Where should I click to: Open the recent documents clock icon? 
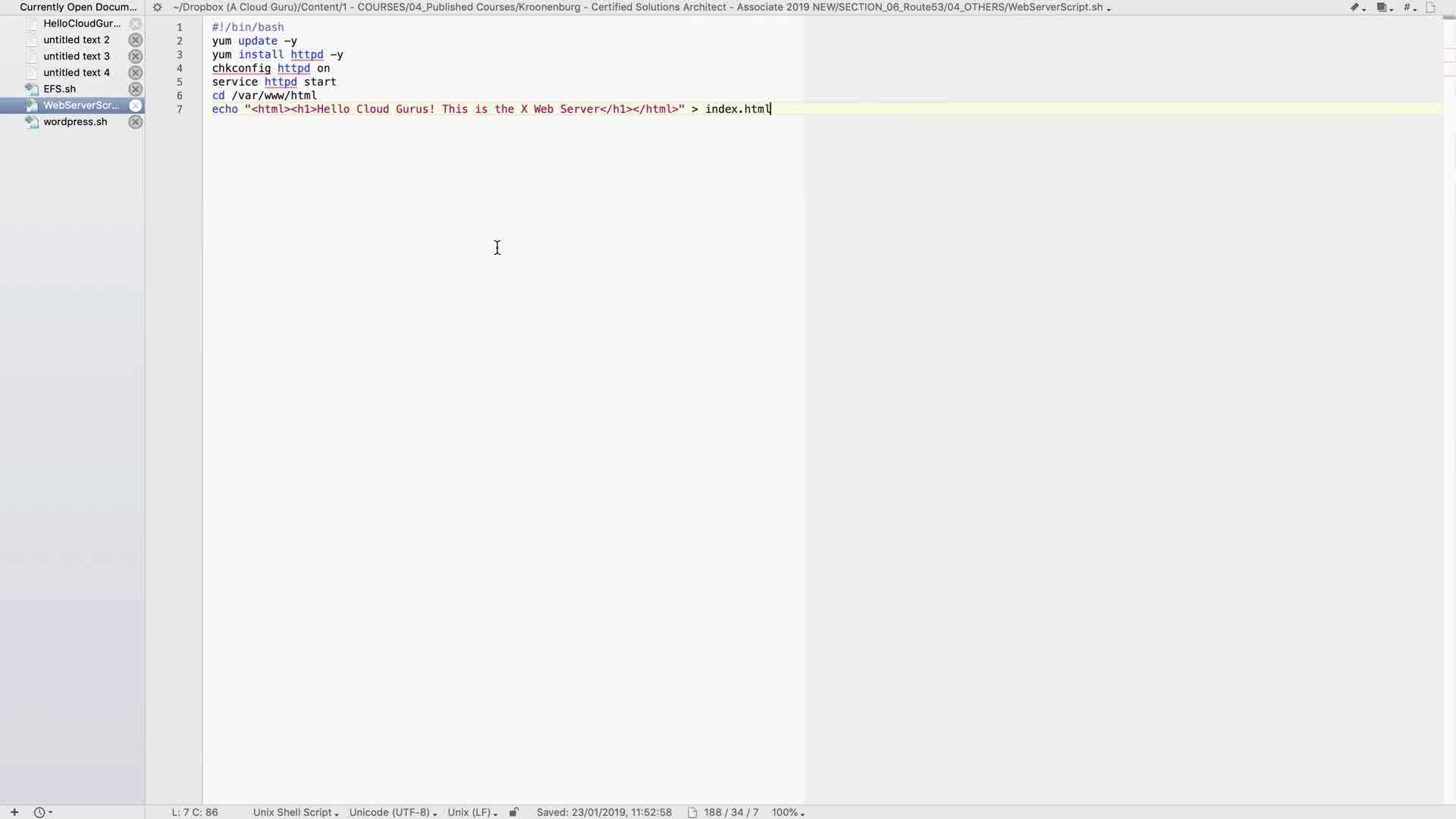tap(40, 812)
